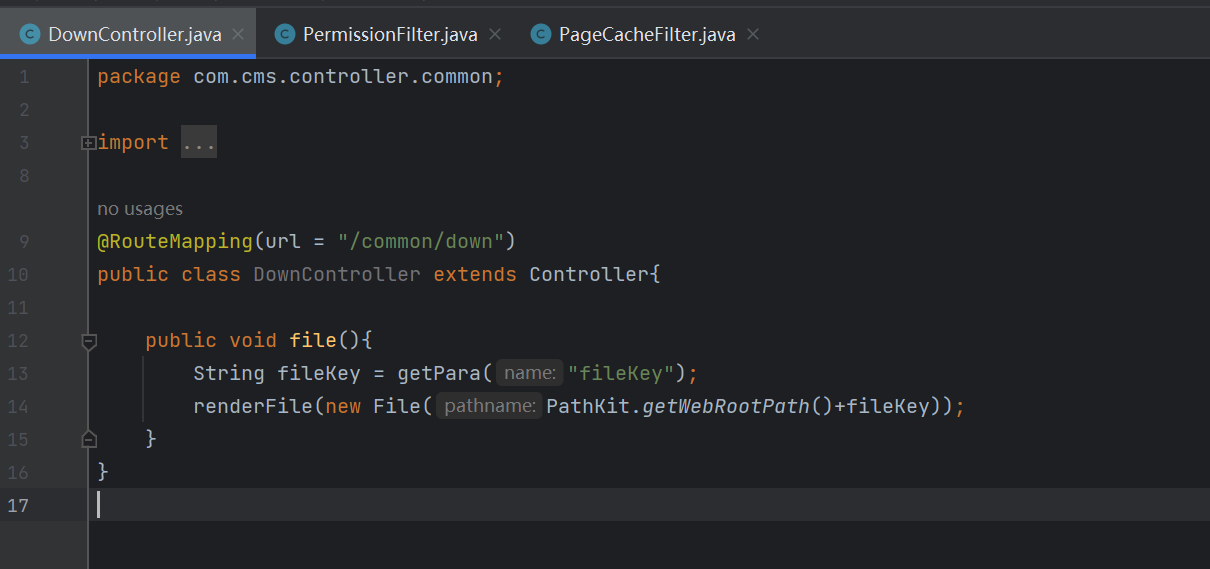Close the DownController.java tab
This screenshot has height=569, width=1210.
[x=238, y=34]
